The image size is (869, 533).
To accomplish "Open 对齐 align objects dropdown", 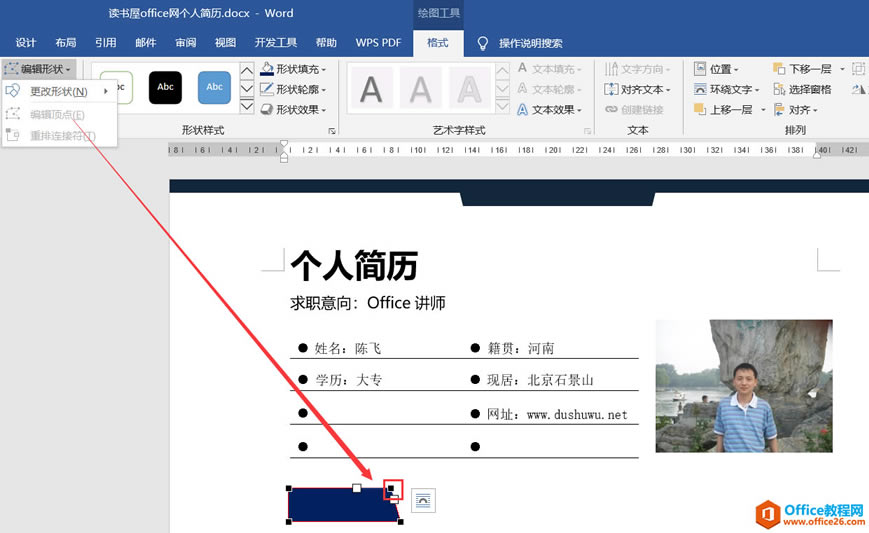I will (x=796, y=110).
